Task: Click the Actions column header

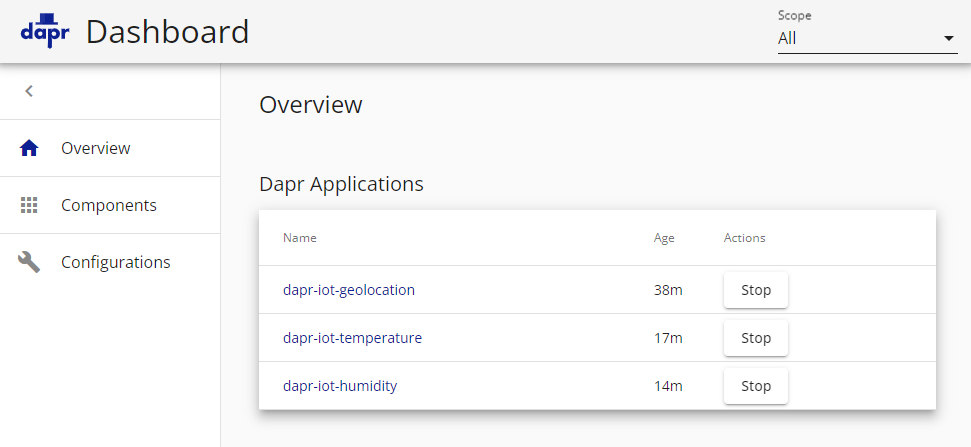Action: pos(744,238)
